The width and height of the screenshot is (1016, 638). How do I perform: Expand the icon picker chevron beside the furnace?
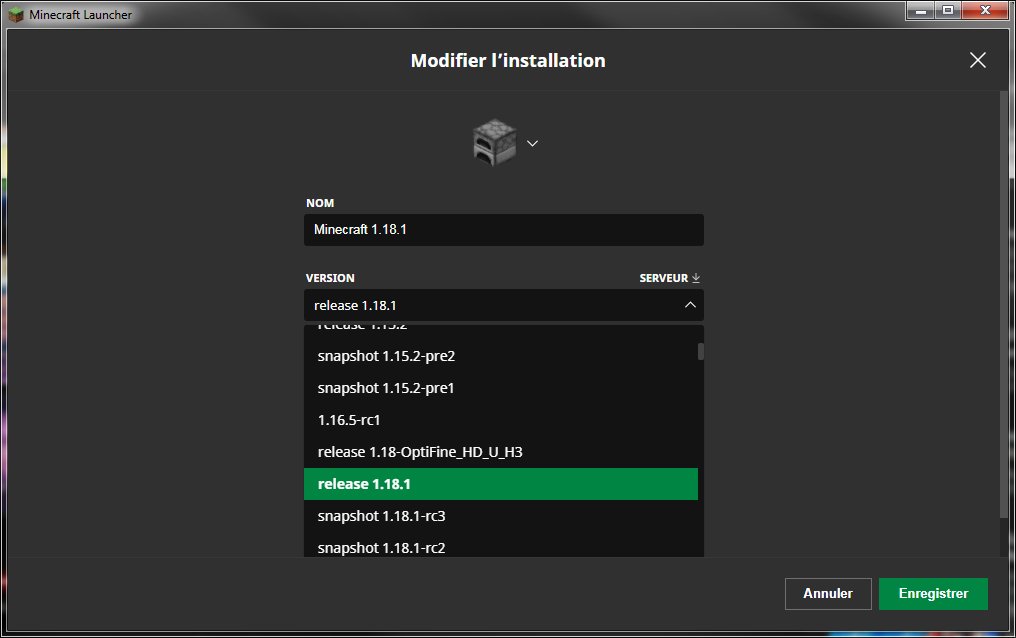532,143
